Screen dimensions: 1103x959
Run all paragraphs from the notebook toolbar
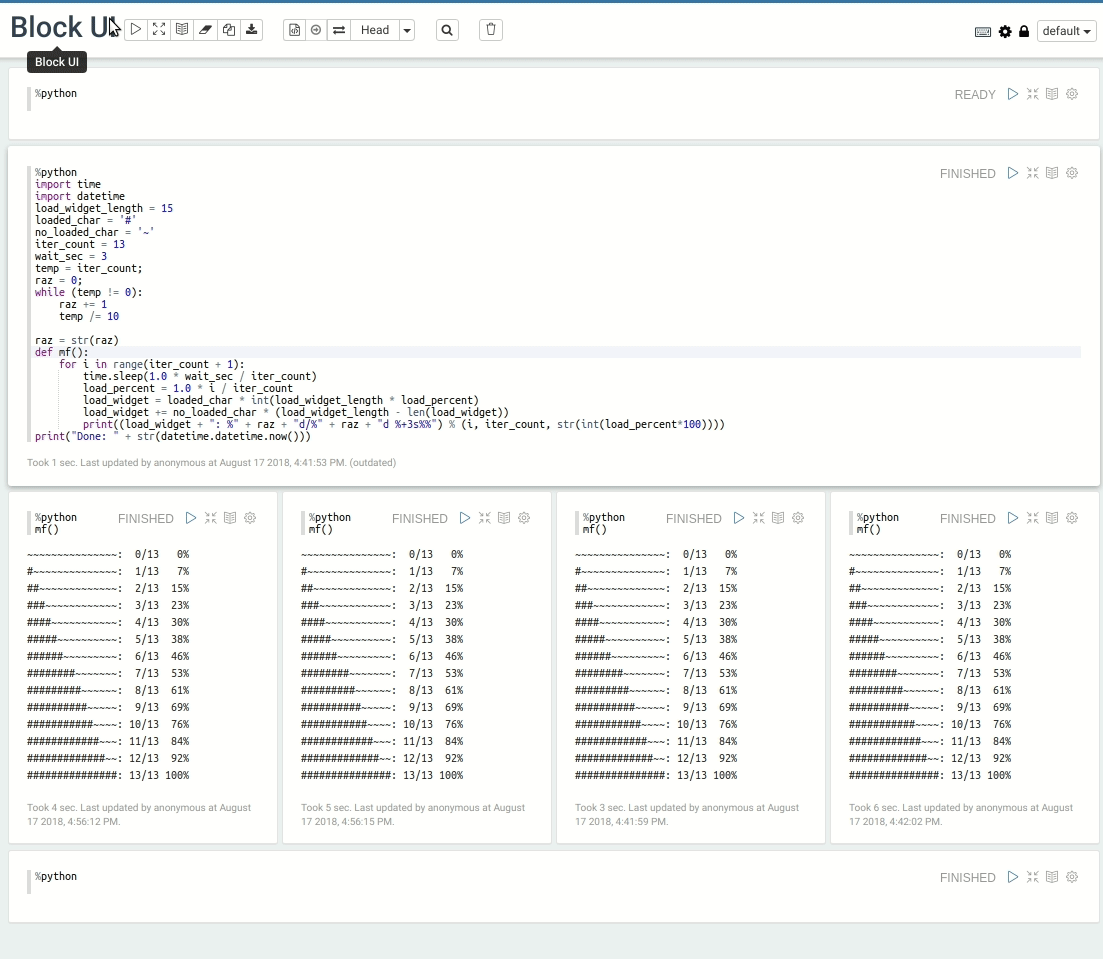(x=136, y=30)
